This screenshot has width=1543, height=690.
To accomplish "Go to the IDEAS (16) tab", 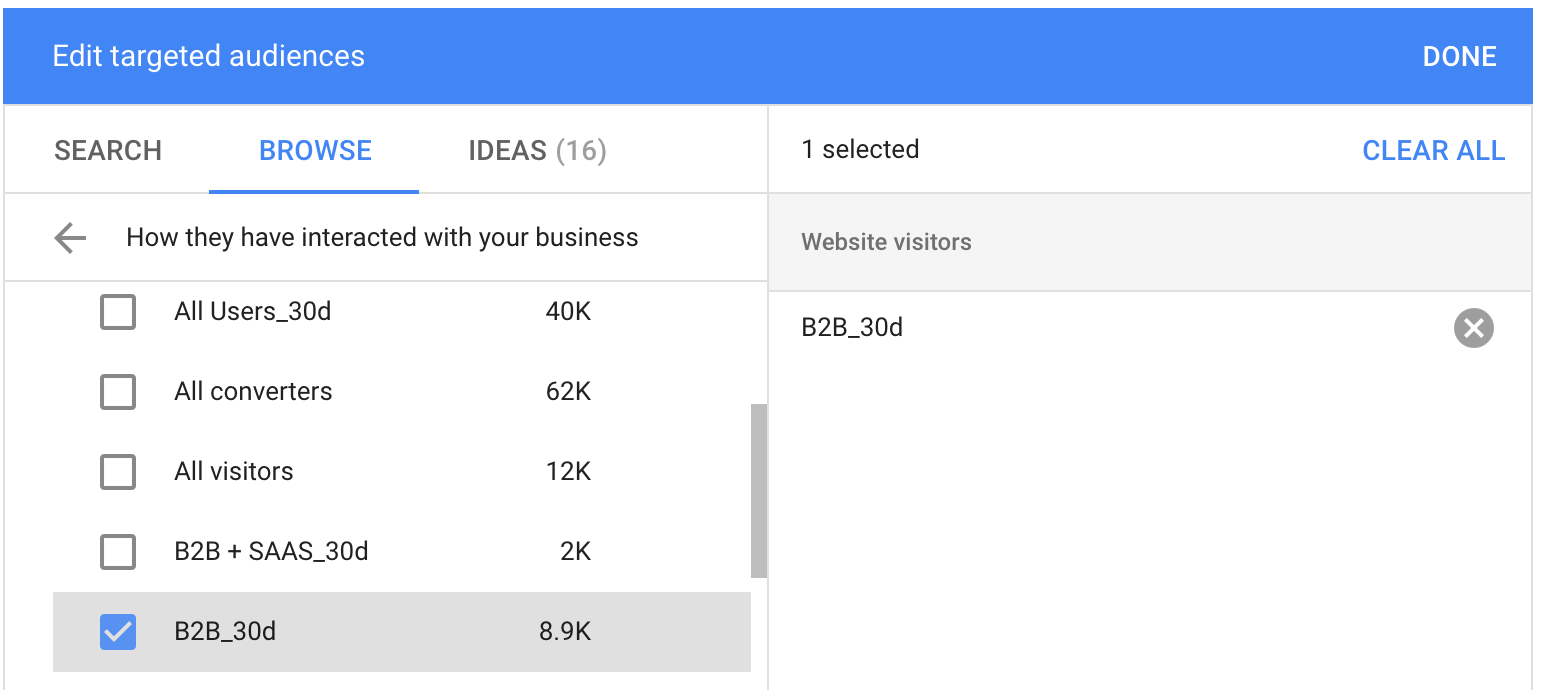I will (x=537, y=151).
